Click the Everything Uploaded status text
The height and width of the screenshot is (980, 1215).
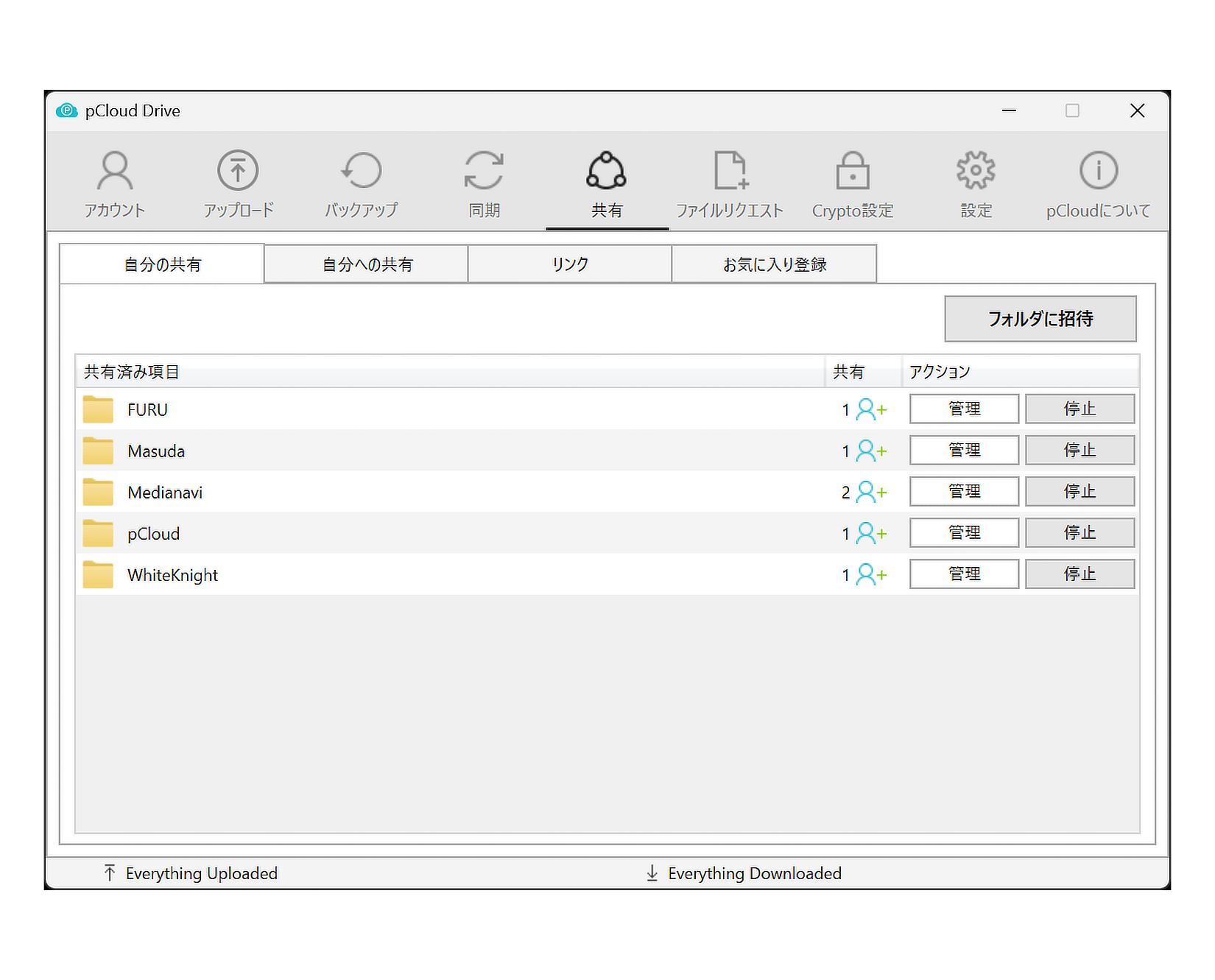click(202, 873)
